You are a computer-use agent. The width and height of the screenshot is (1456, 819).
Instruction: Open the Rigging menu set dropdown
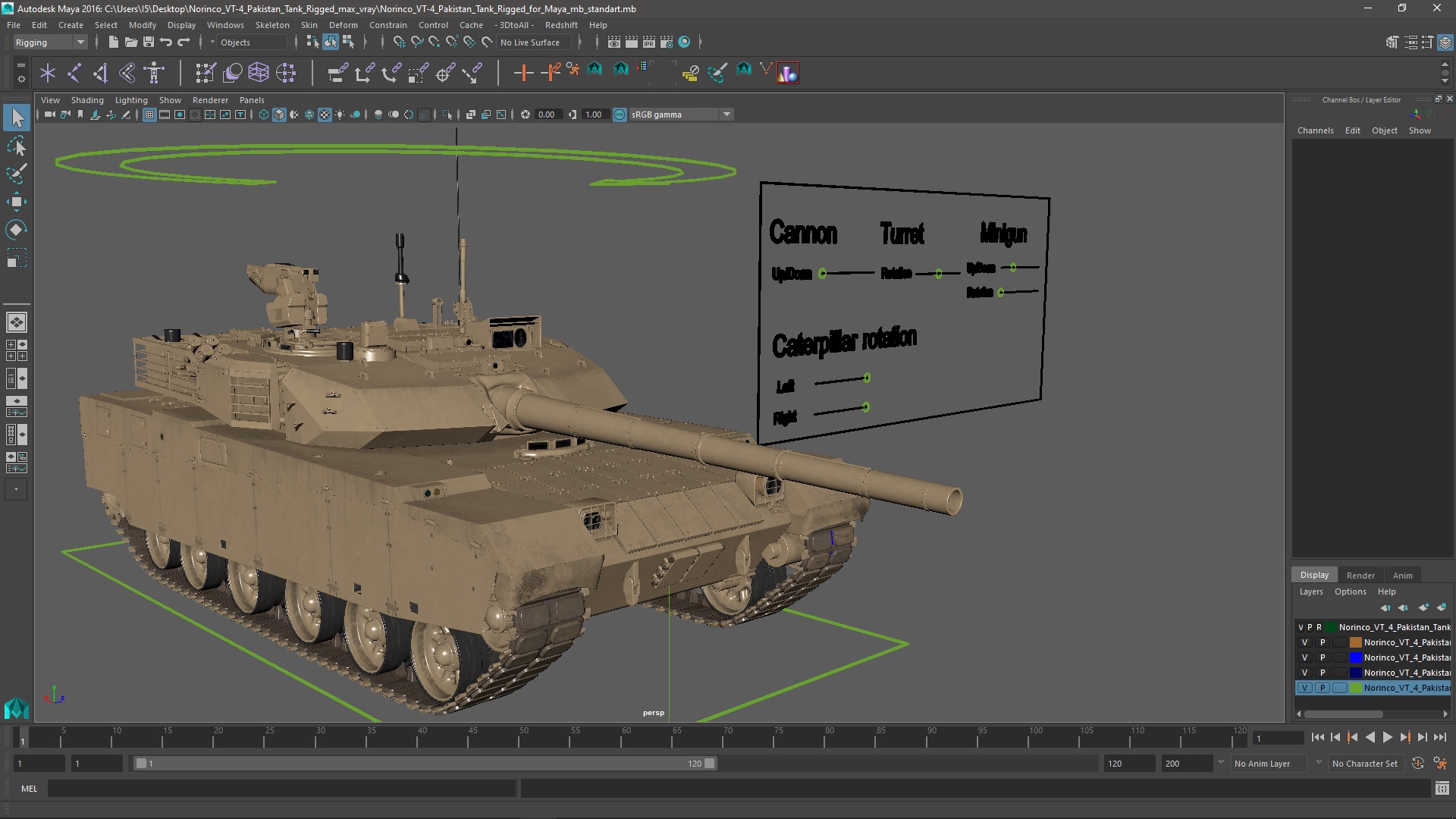(x=50, y=42)
